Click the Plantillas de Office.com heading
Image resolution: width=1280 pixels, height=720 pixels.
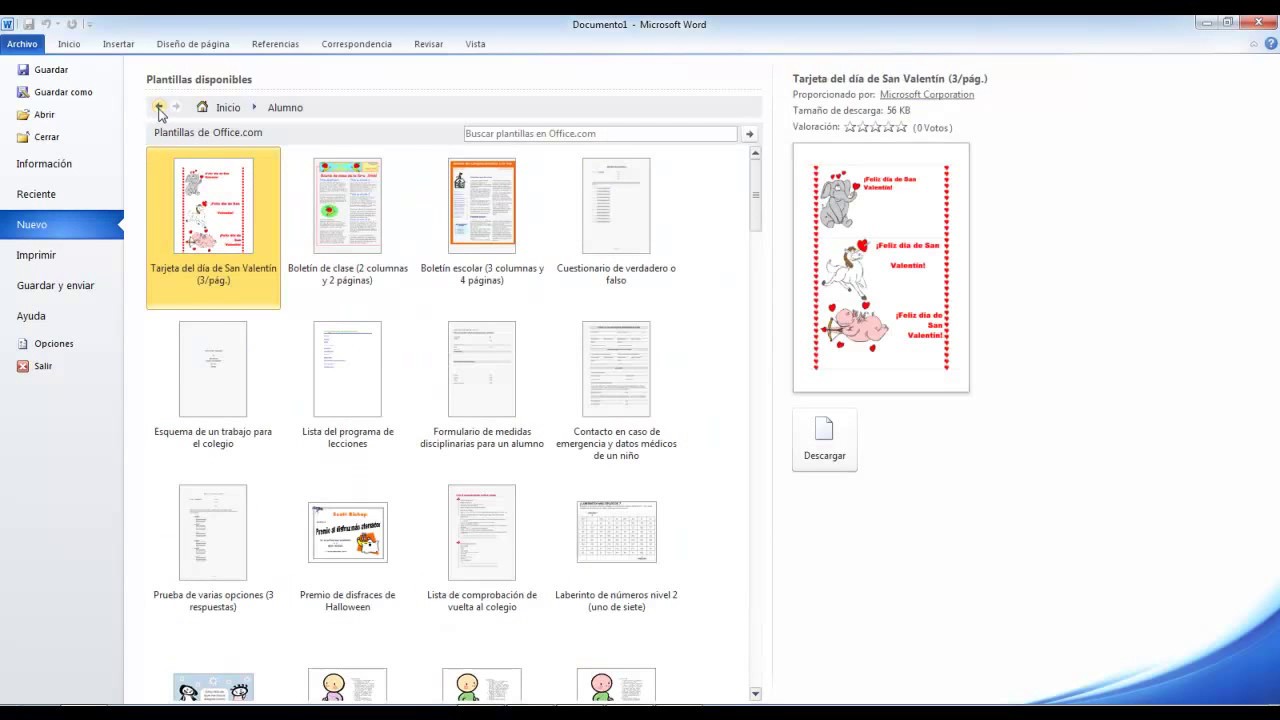208,132
